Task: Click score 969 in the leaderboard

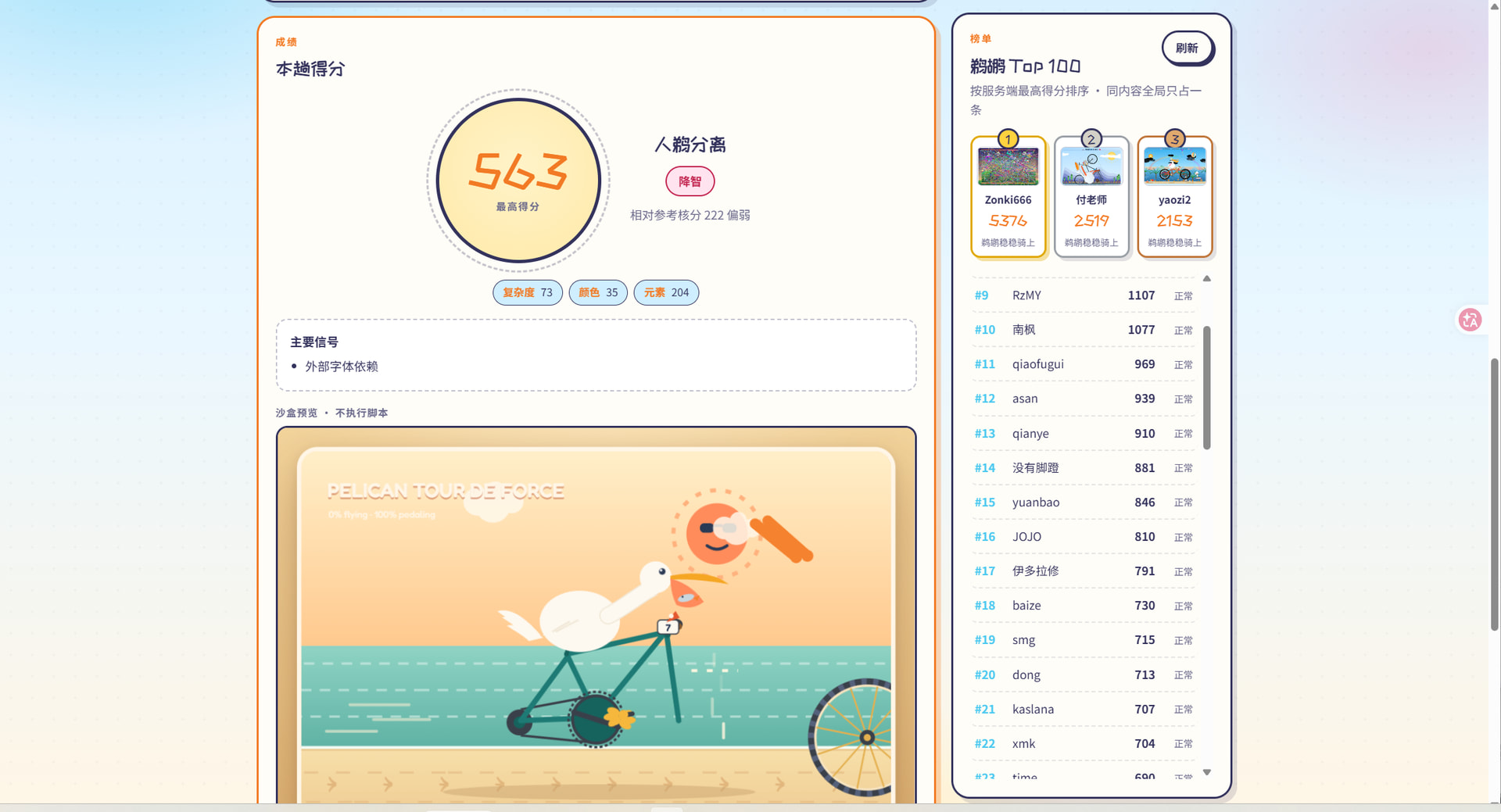Action: [x=1145, y=364]
